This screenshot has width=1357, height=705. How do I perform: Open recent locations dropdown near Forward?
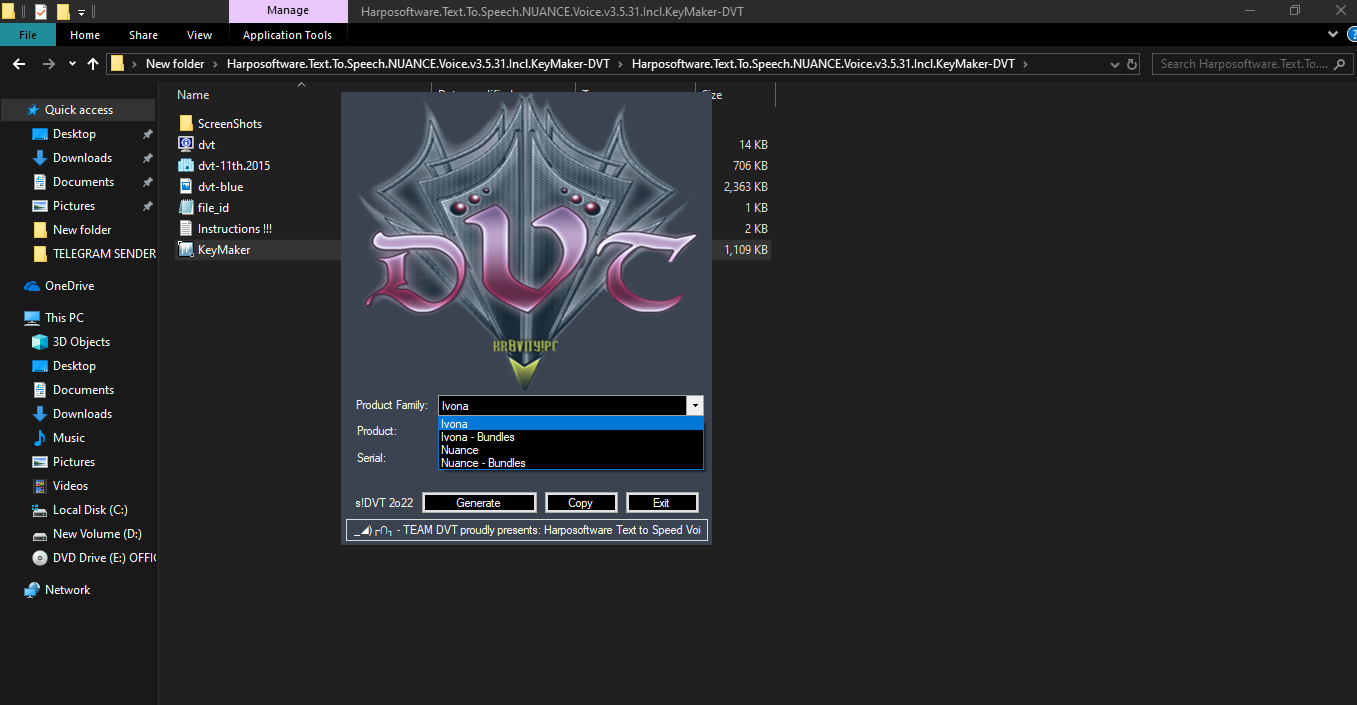click(72, 64)
